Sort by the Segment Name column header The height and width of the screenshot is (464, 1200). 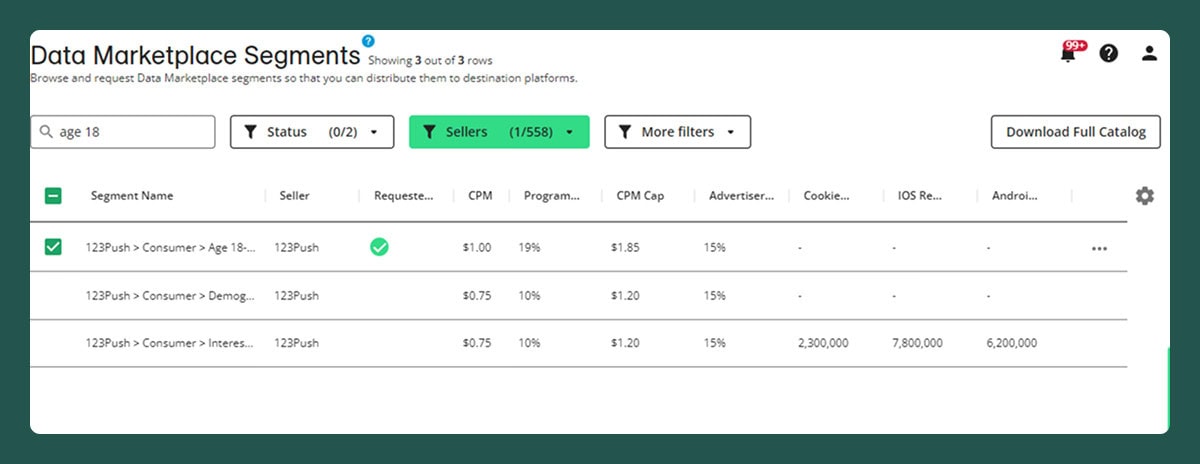pos(132,196)
